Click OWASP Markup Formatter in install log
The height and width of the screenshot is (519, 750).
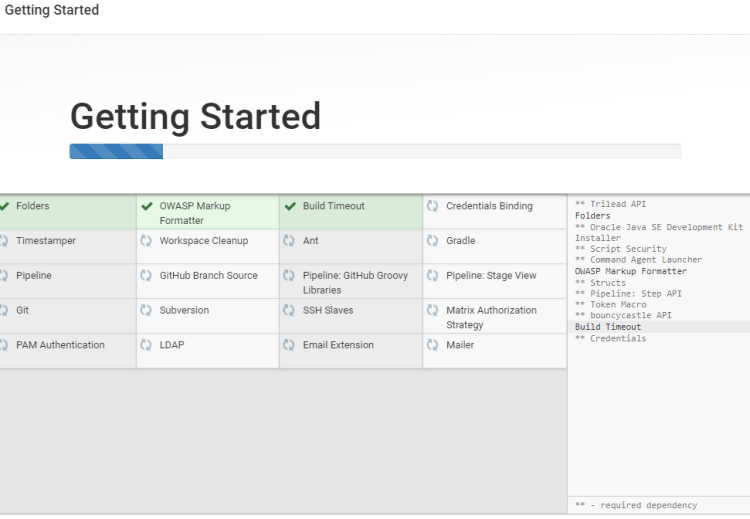pyautogui.click(x=631, y=271)
